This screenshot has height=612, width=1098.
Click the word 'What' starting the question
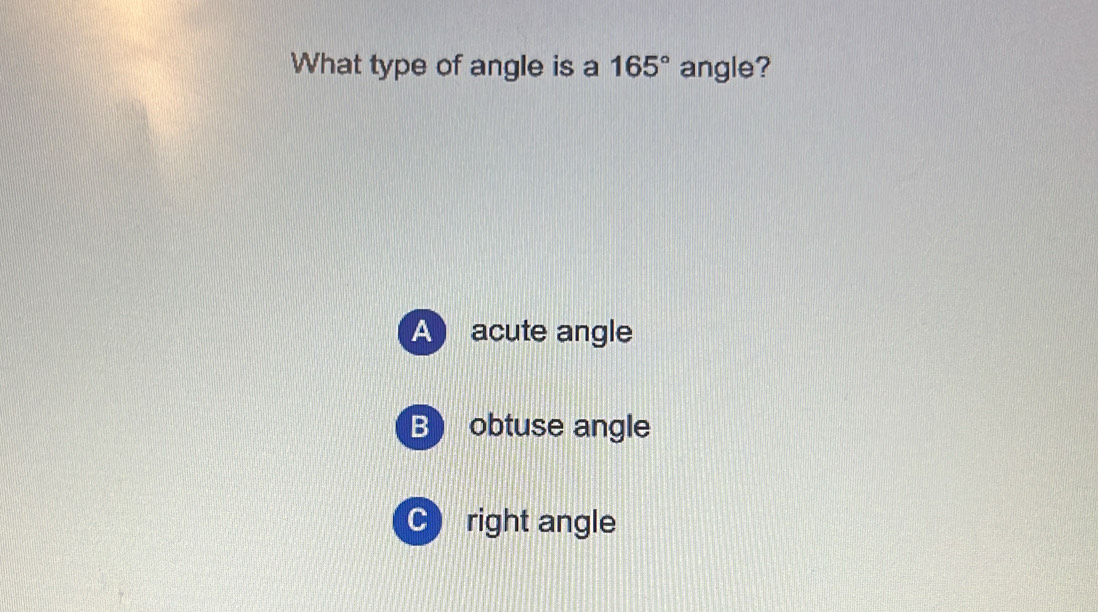pos(326,67)
